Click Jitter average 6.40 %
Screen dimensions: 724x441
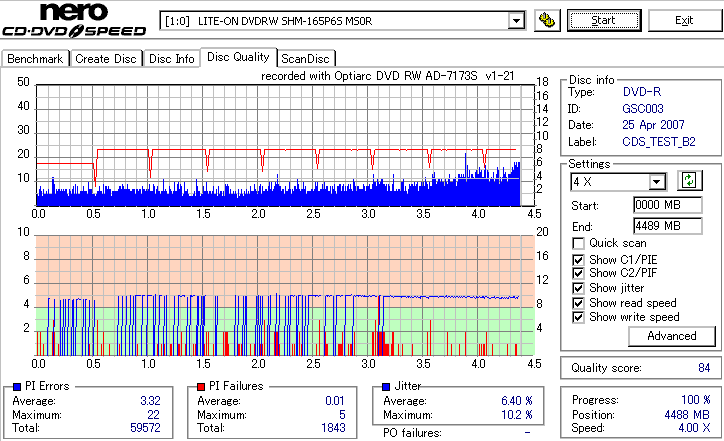517,401
